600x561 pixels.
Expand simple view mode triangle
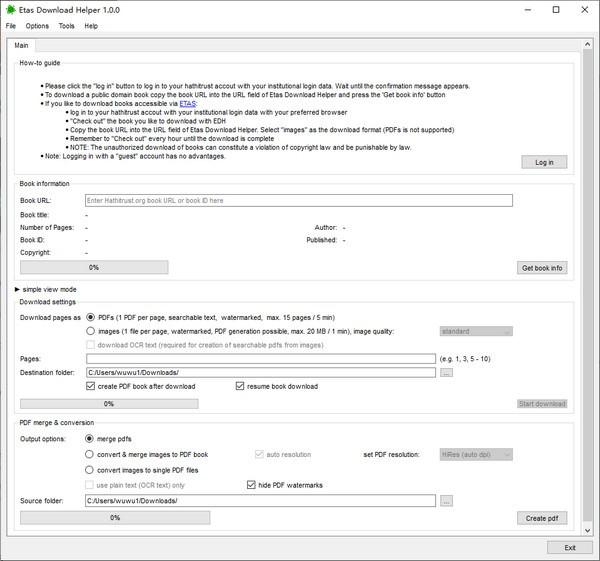17,289
